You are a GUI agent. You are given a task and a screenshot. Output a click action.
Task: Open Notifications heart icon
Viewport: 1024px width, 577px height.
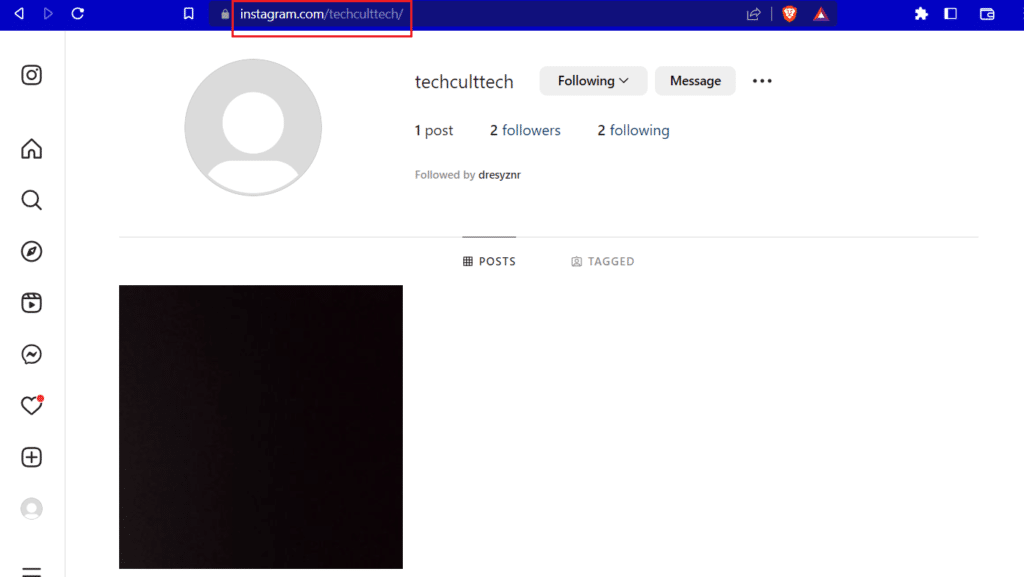point(31,405)
